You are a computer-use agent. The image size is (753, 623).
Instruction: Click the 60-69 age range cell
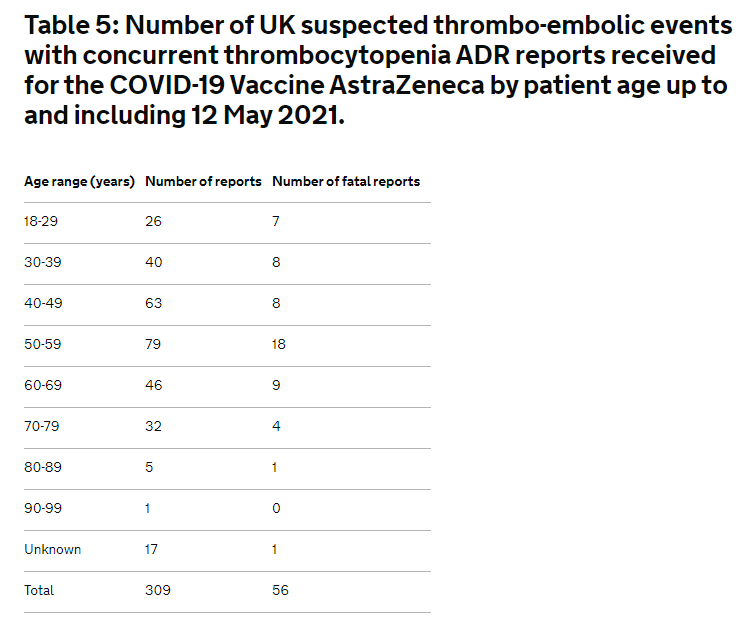(43, 385)
